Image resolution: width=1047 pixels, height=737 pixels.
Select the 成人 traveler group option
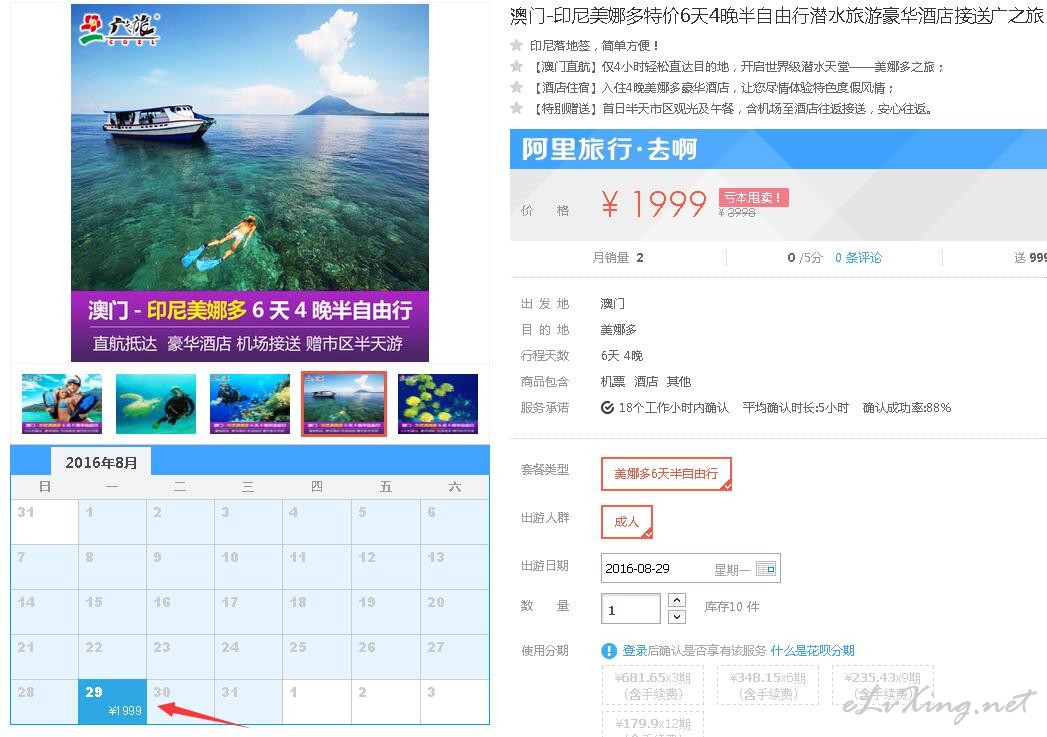coord(626,521)
